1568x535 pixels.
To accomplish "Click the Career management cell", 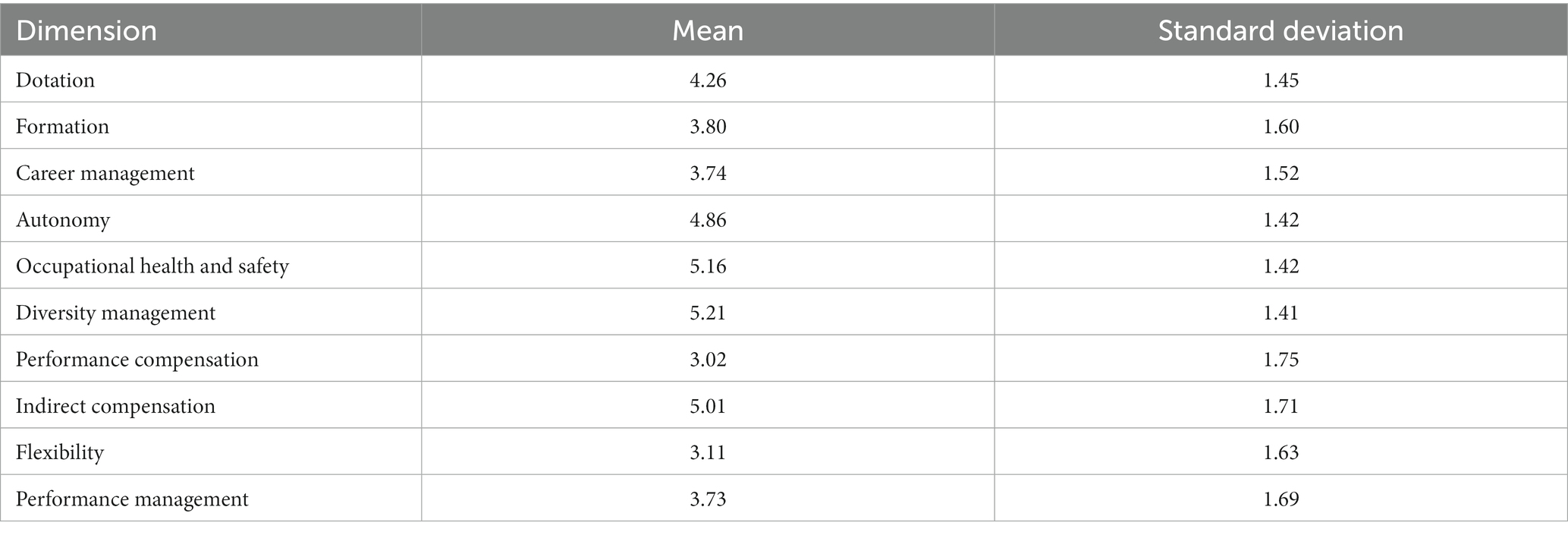I will tap(105, 173).
